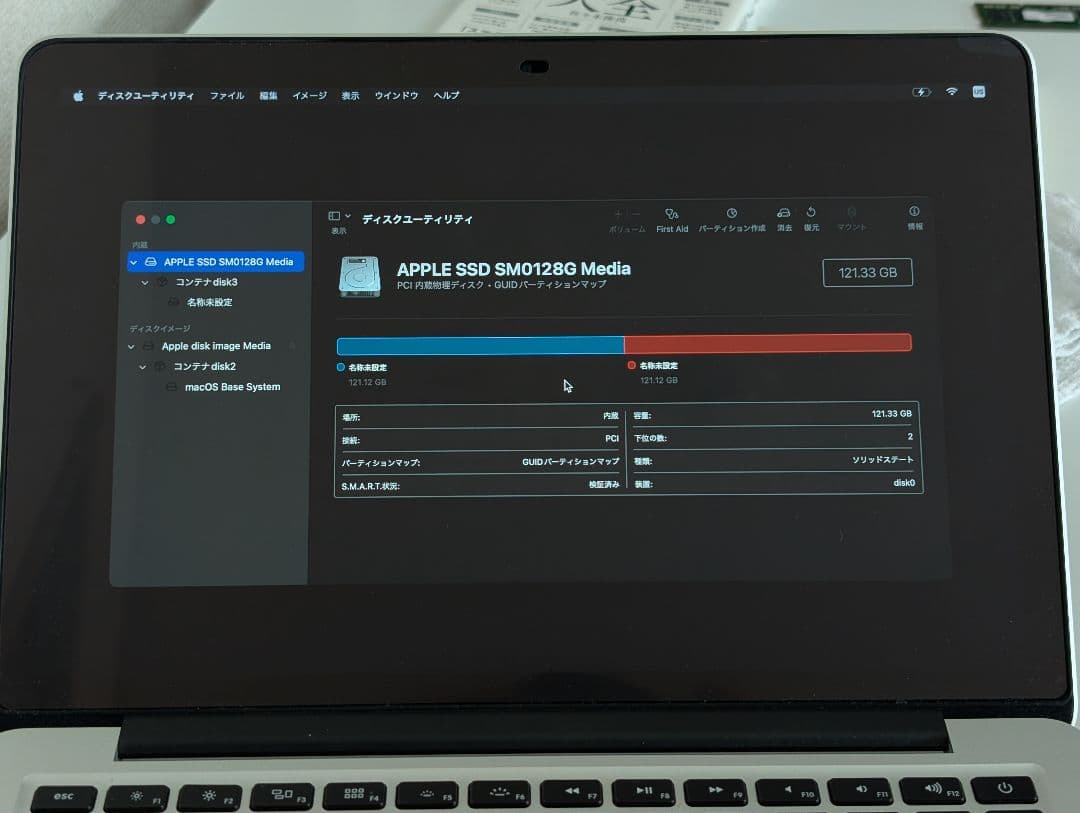Image resolution: width=1080 pixels, height=813 pixels.
Task: Click the remove volume minus button
Action: 635,214
